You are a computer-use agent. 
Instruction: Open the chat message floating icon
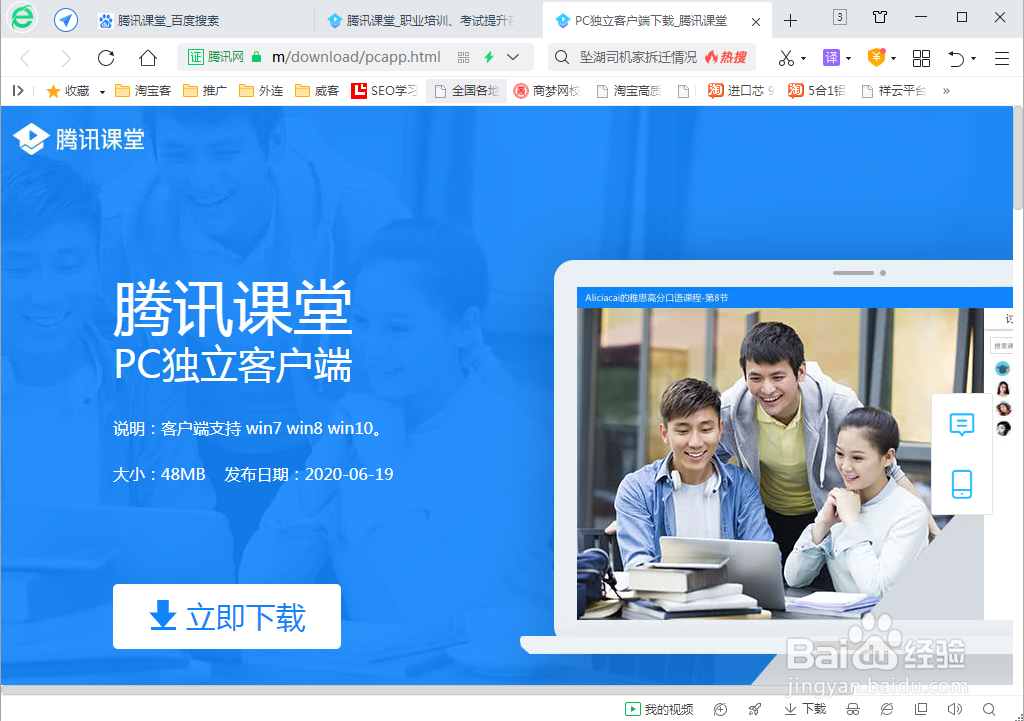(x=961, y=425)
